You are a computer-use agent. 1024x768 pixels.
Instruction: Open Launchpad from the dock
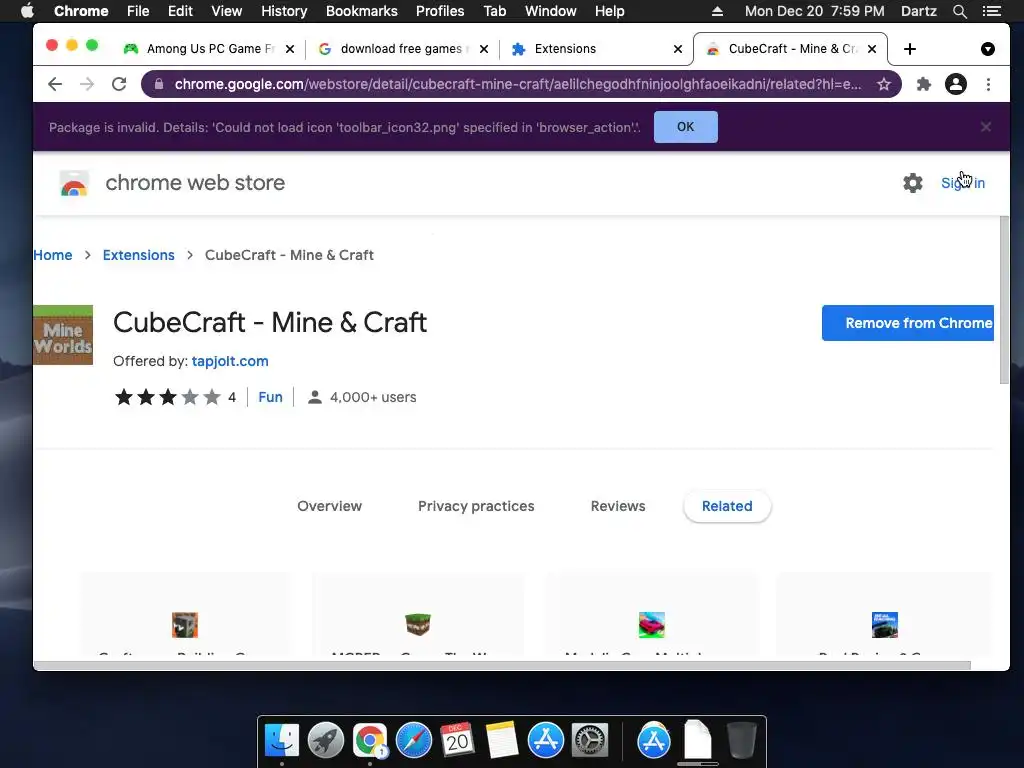(x=326, y=741)
